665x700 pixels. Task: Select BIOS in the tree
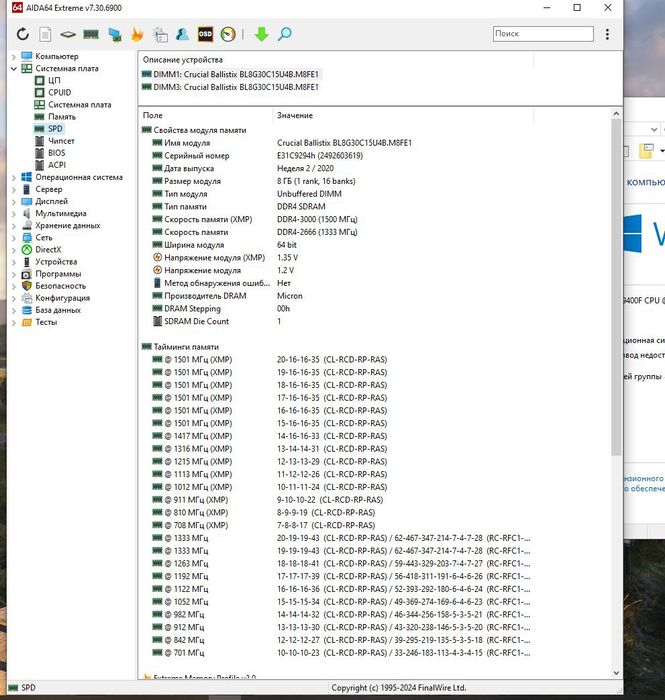pyautogui.click(x=57, y=153)
